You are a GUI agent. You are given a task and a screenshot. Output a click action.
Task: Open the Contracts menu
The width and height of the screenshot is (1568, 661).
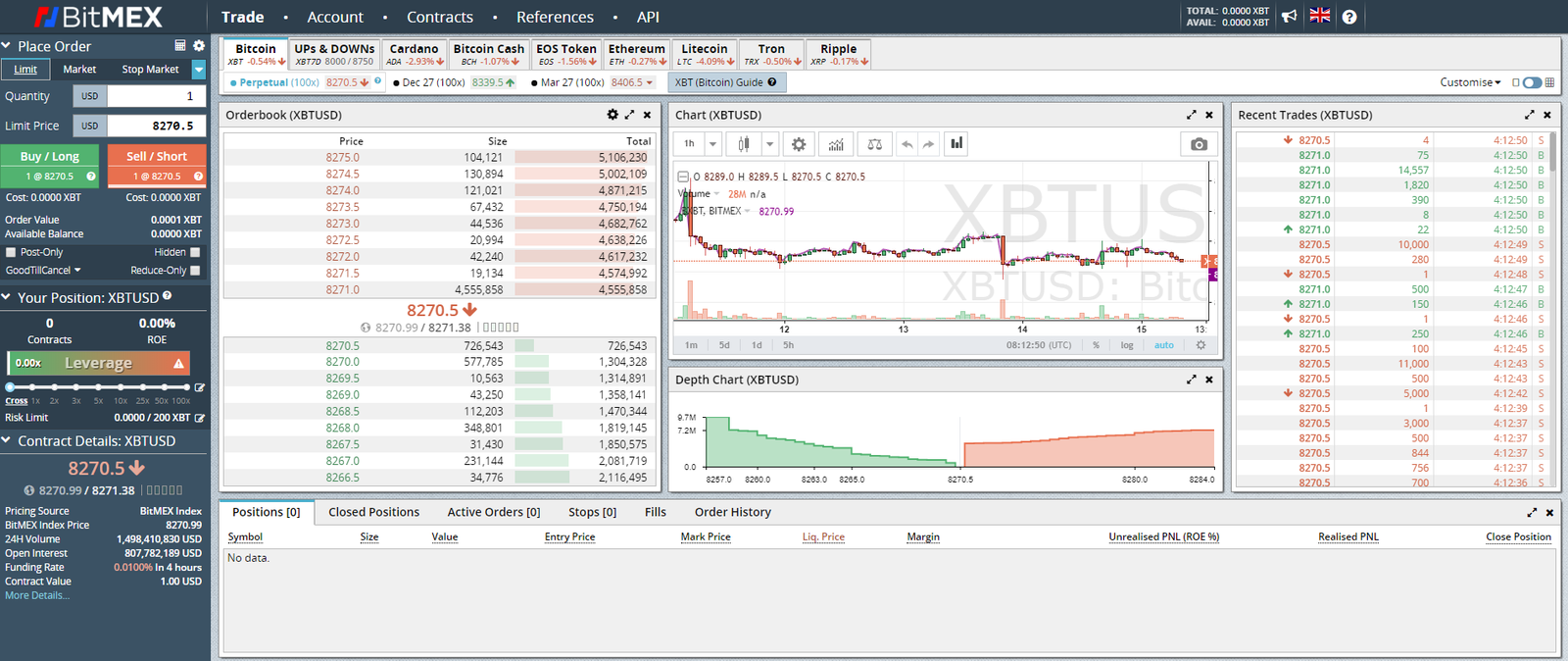tap(440, 17)
